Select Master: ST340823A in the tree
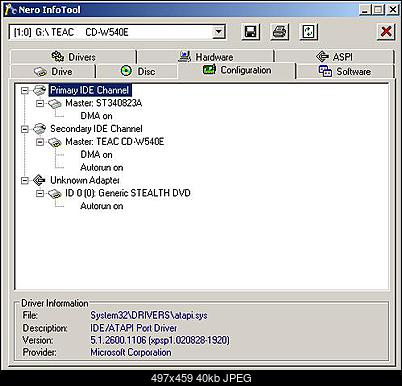Image resolution: width=402 pixels, height=386 pixels. coord(104,103)
